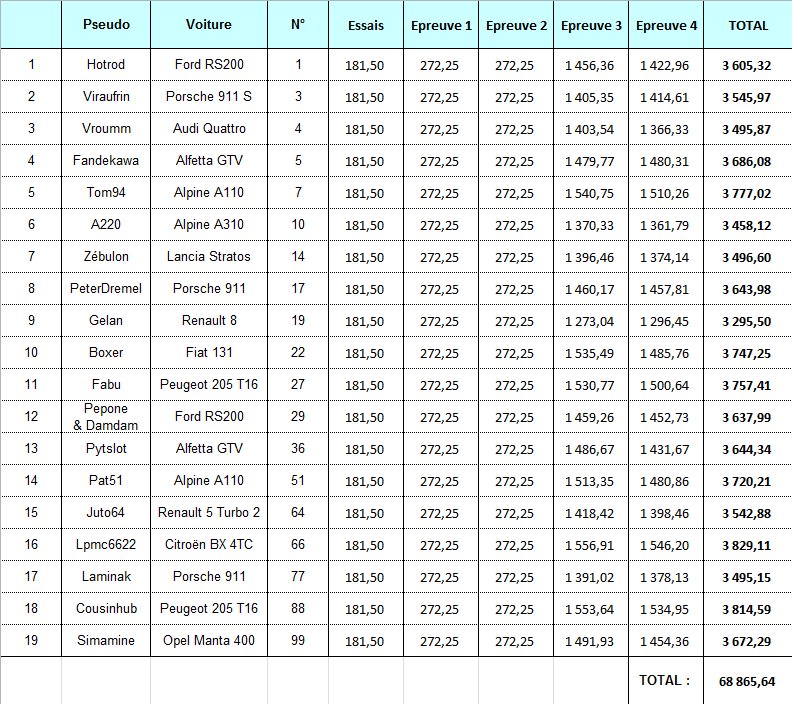
Task: Click the Hotrod pseudo cell
Action: [106, 65]
